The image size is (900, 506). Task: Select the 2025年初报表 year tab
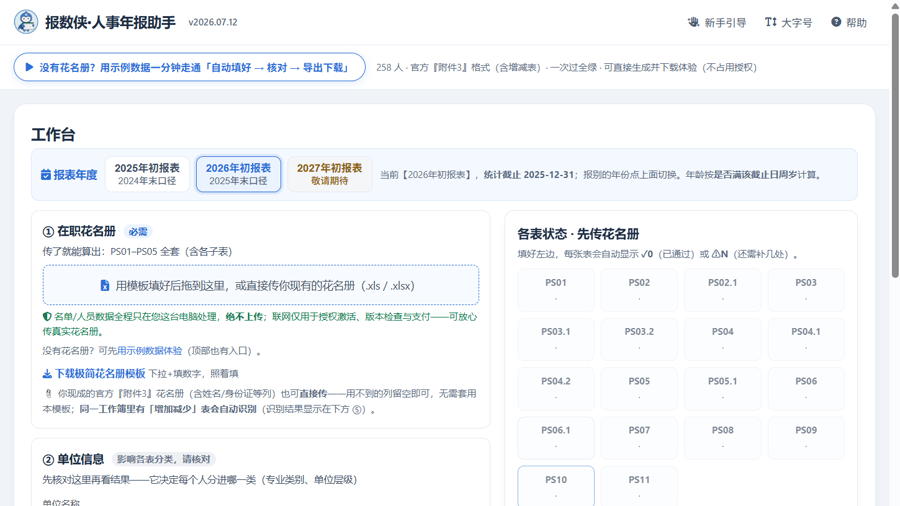[147, 174]
